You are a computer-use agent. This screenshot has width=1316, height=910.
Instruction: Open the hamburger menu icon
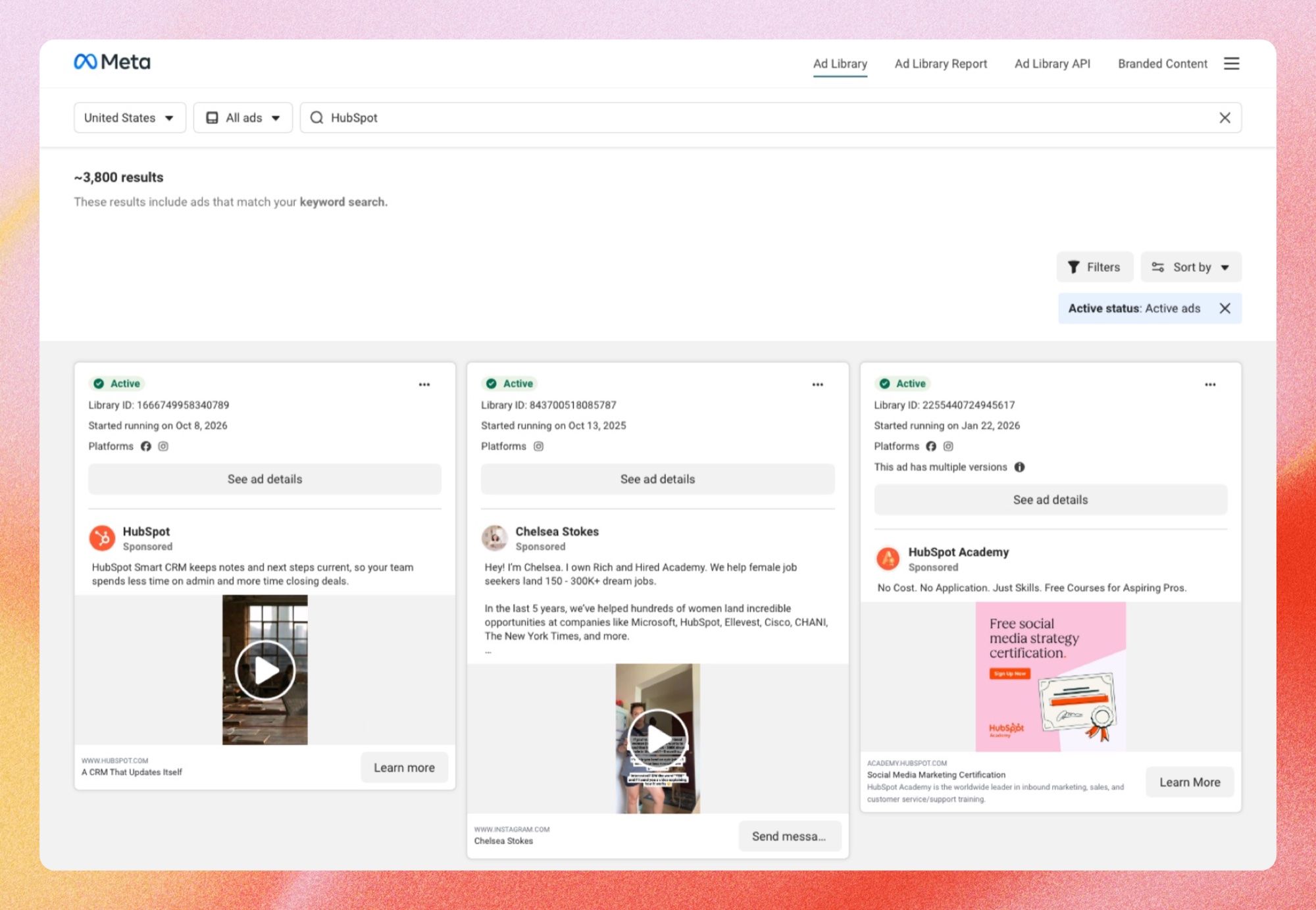click(x=1231, y=63)
